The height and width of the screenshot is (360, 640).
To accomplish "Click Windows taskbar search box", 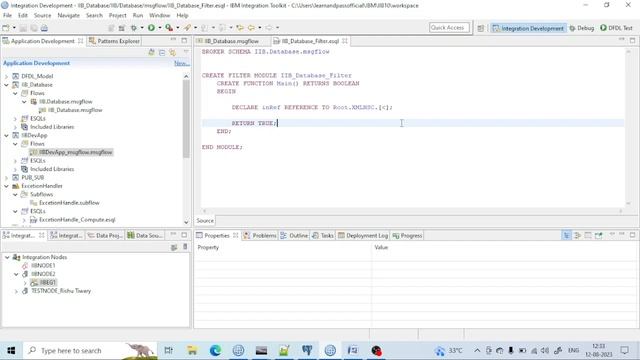I will 90,350.
